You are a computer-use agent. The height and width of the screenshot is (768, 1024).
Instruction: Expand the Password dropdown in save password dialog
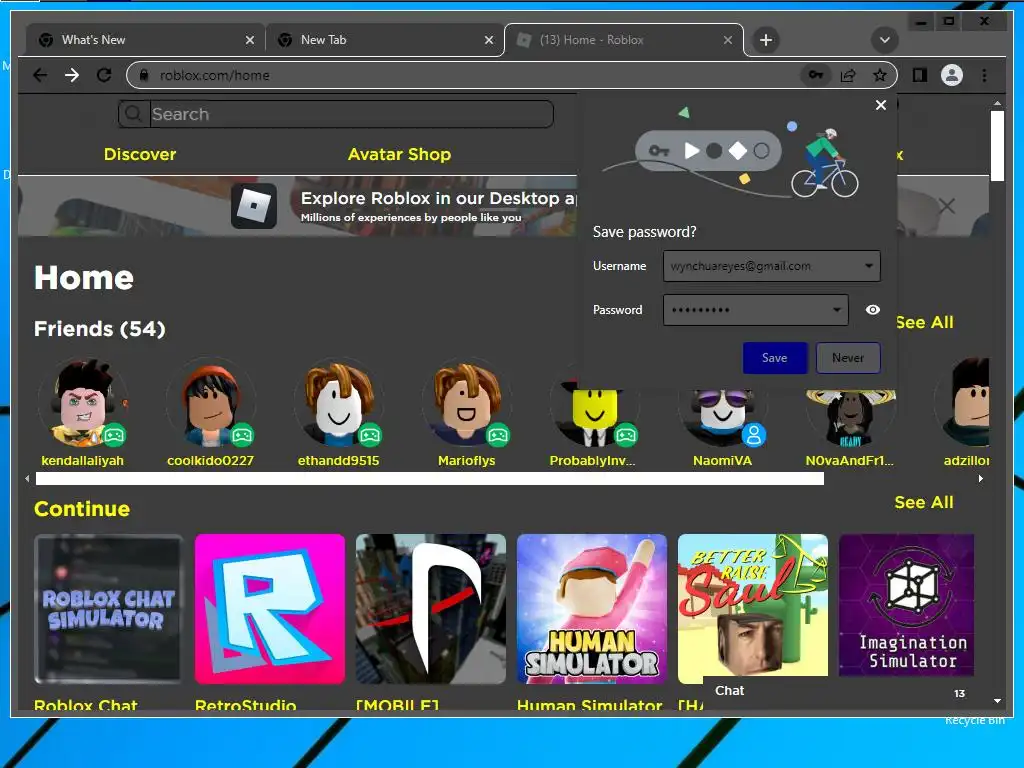pos(837,310)
